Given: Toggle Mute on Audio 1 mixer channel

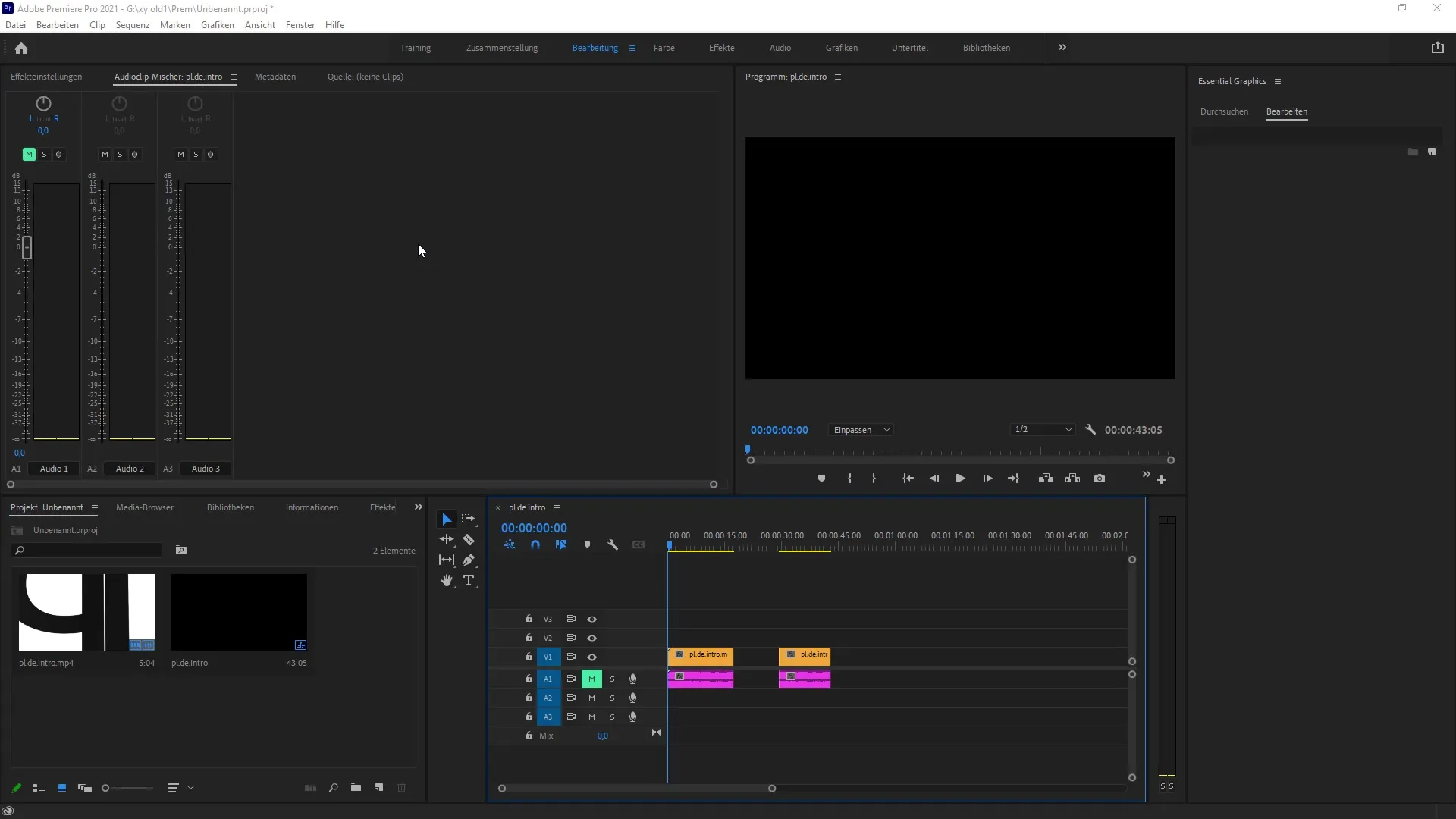Looking at the screenshot, I should click(x=29, y=155).
